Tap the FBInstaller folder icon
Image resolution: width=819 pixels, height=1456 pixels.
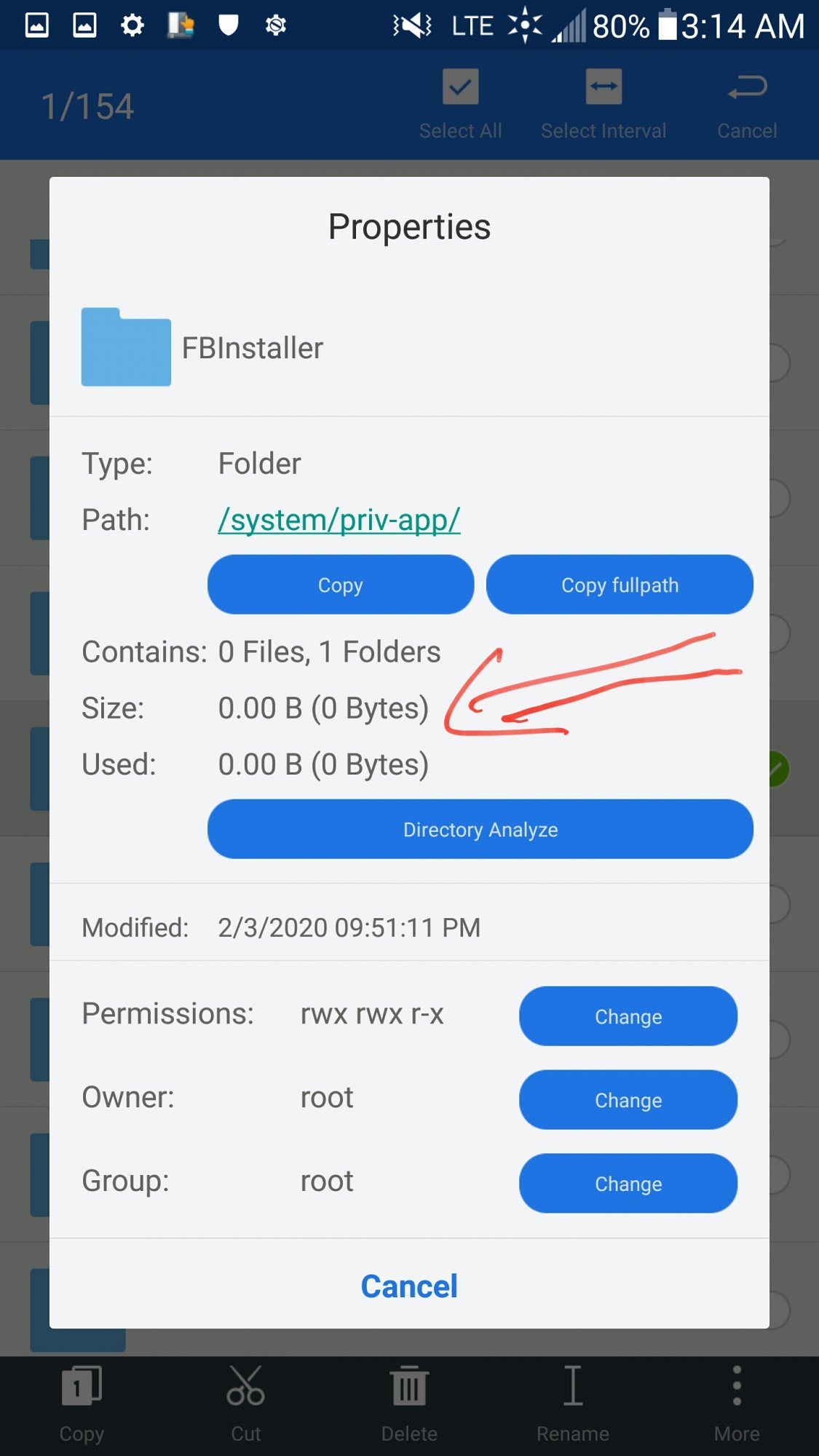pos(126,347)
